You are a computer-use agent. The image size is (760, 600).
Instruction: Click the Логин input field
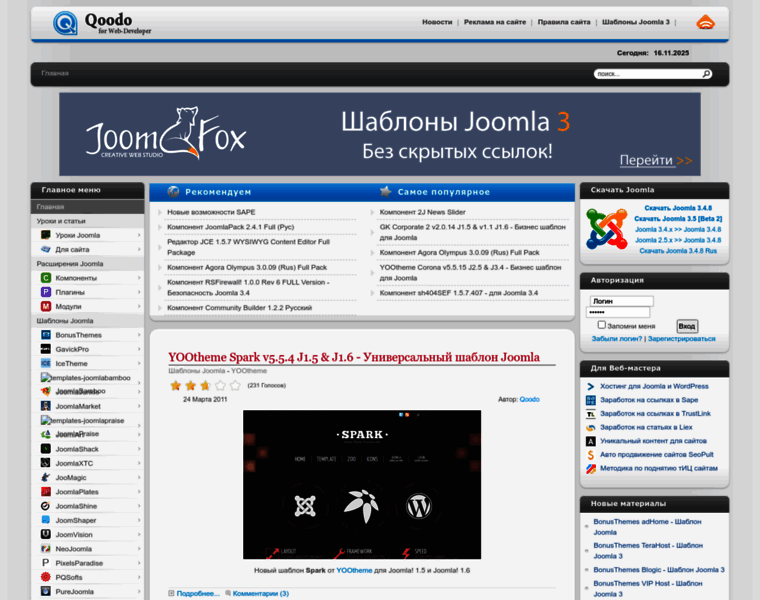pos(621,301)
